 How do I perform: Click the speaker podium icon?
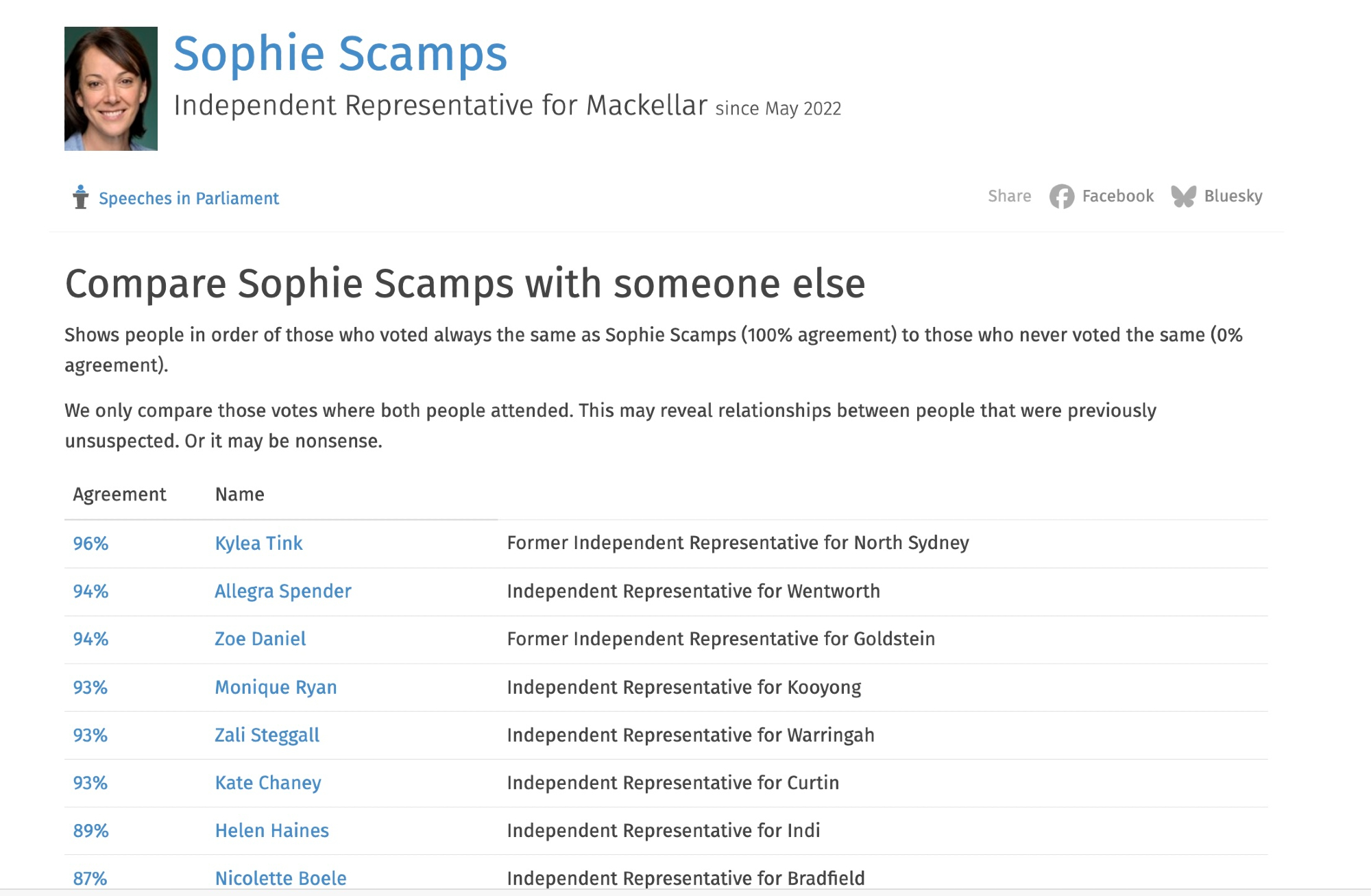(x=80, y=197)
